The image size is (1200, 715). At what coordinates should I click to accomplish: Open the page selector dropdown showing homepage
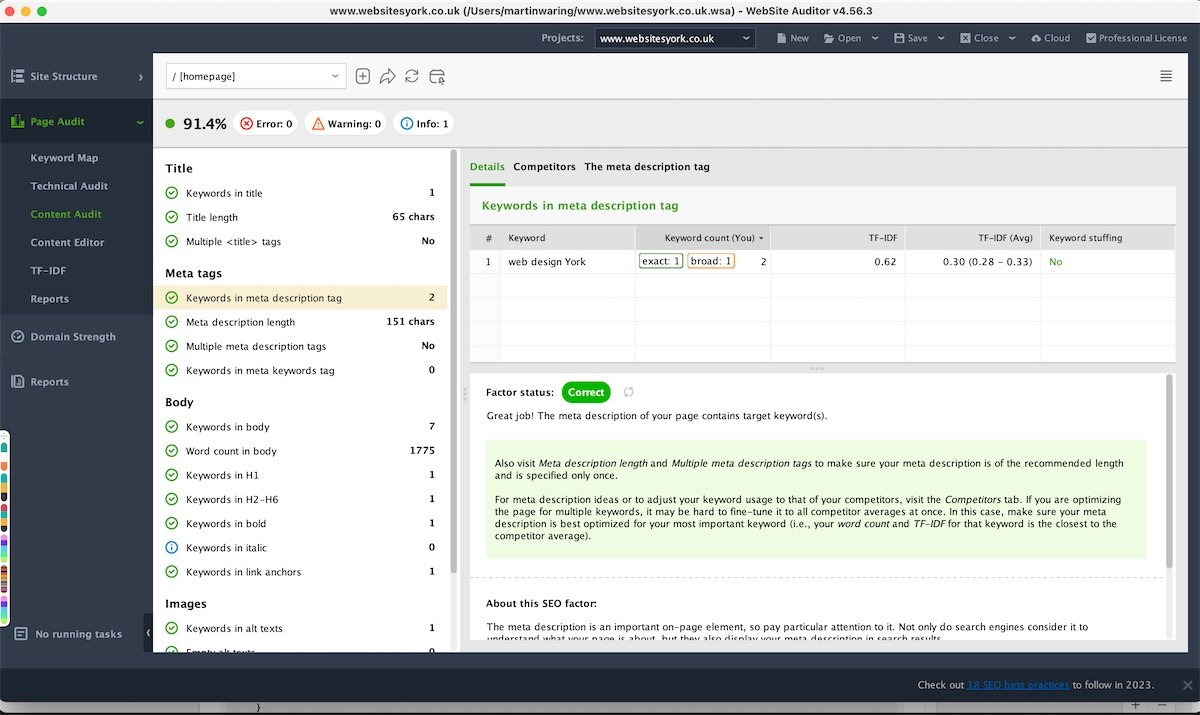point(256,76)
